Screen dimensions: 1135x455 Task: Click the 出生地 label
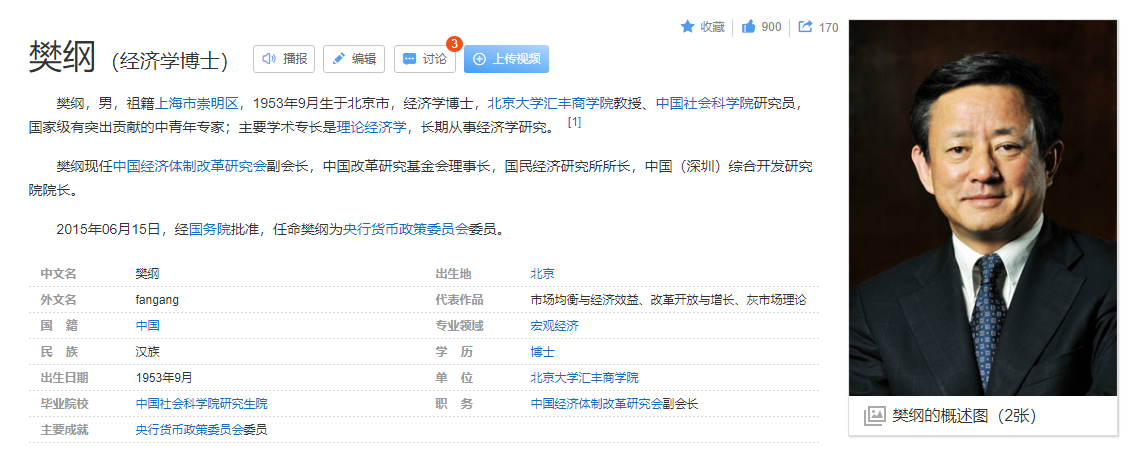coord(453,274)
